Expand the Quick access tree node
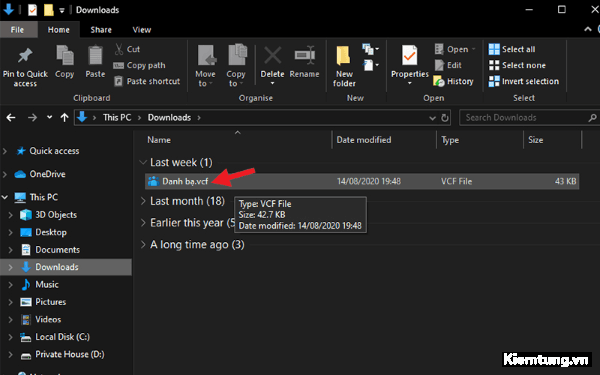600x375 pixels. [x=5, y=151]
